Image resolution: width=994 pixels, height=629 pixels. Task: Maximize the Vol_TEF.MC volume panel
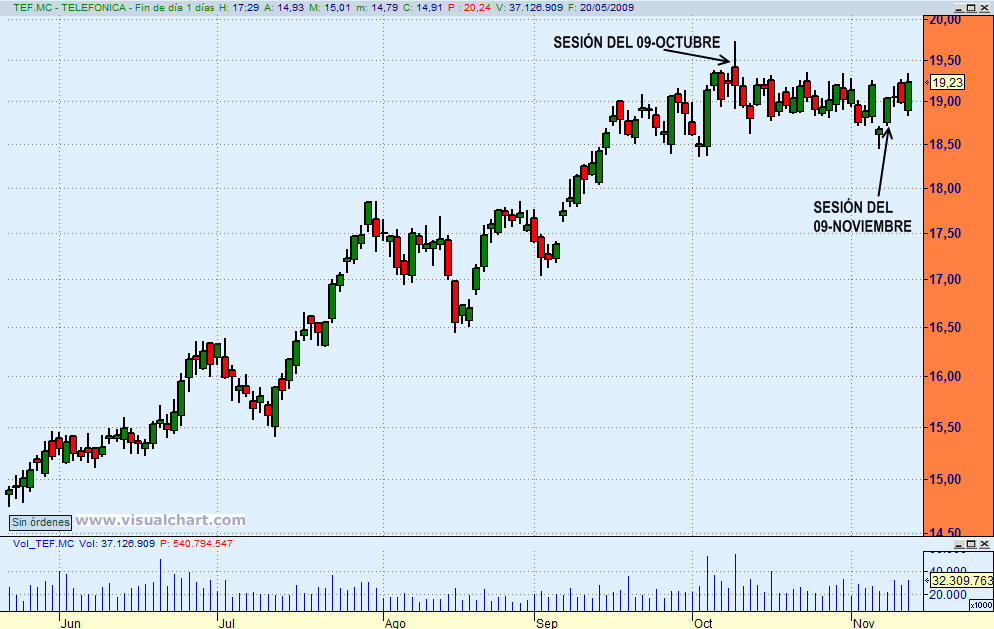[x=972, y=544]
